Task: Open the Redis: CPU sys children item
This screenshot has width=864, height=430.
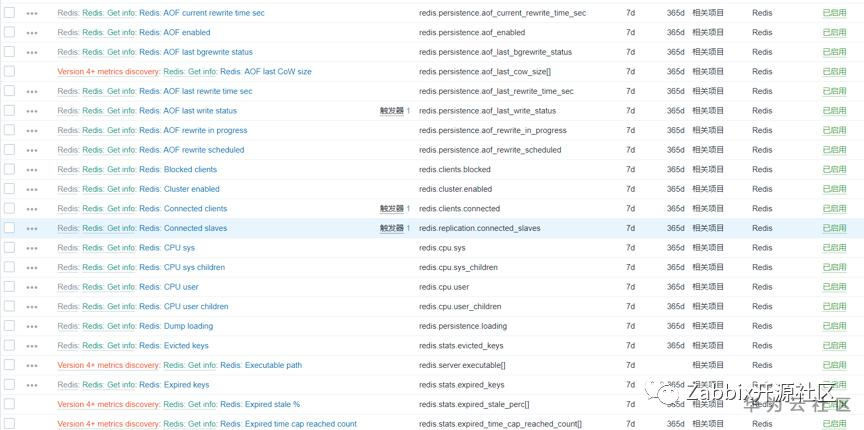Action: tap(182, 267)
